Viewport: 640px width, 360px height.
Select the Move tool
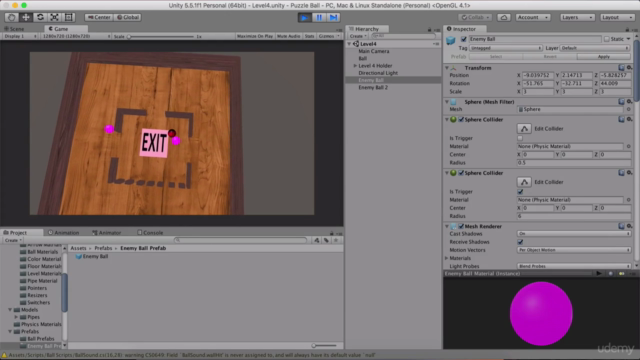click(x=26, y=18)
